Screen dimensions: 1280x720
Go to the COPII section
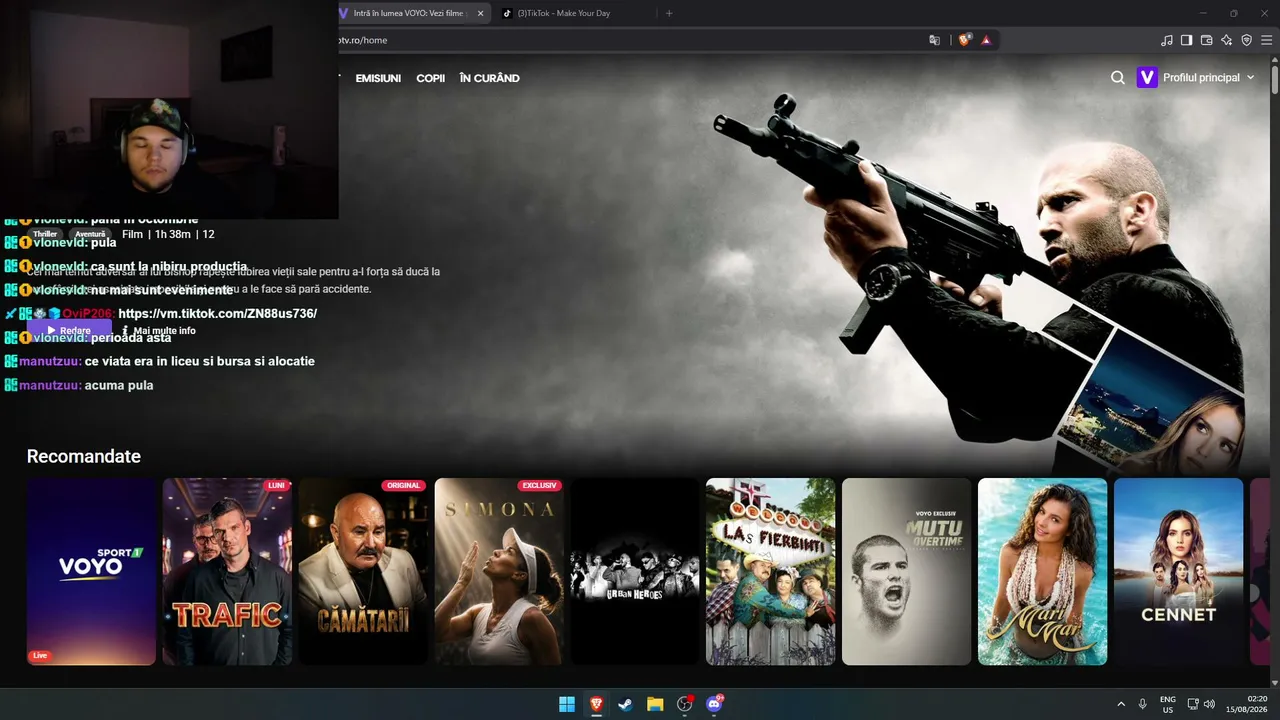(x=430, y=78)
